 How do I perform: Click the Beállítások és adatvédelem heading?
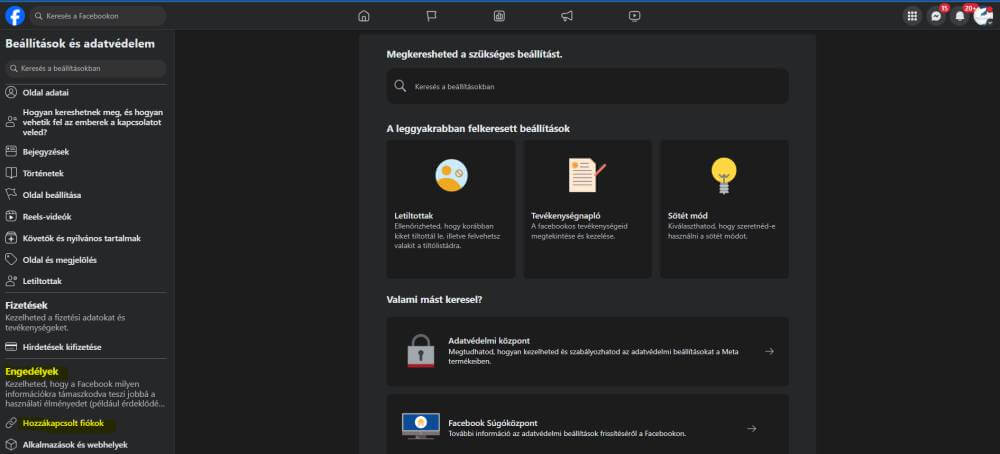pyautogui.click(x=80, y=44)
